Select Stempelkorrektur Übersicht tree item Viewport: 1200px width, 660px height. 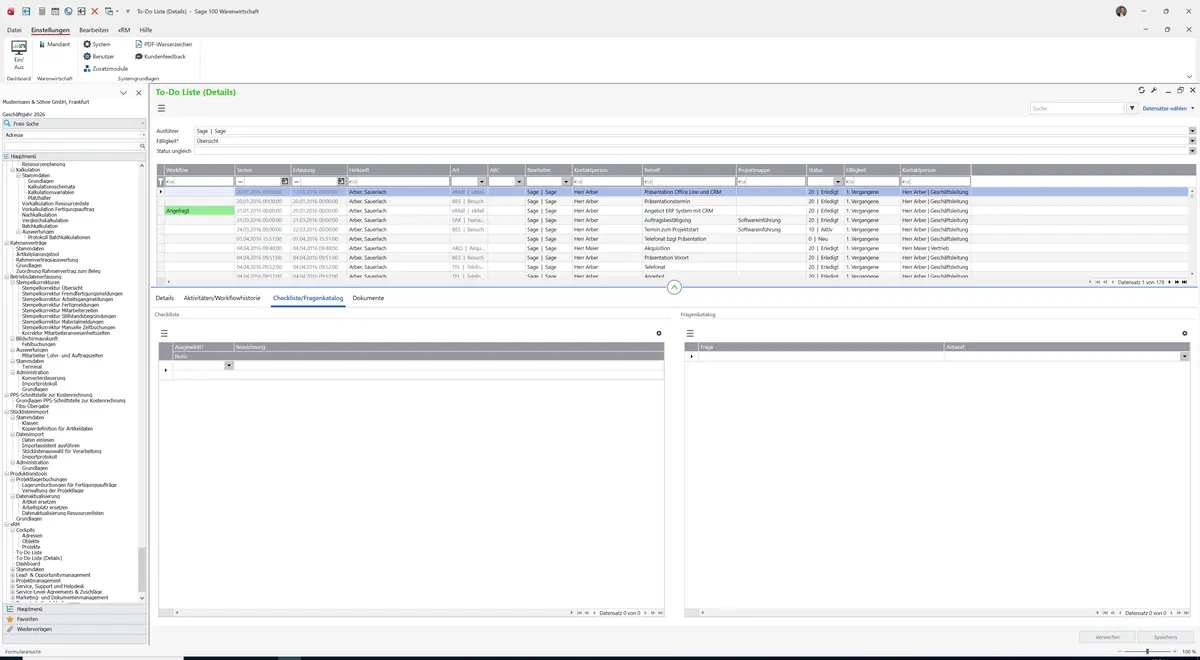tap(52, 288)
